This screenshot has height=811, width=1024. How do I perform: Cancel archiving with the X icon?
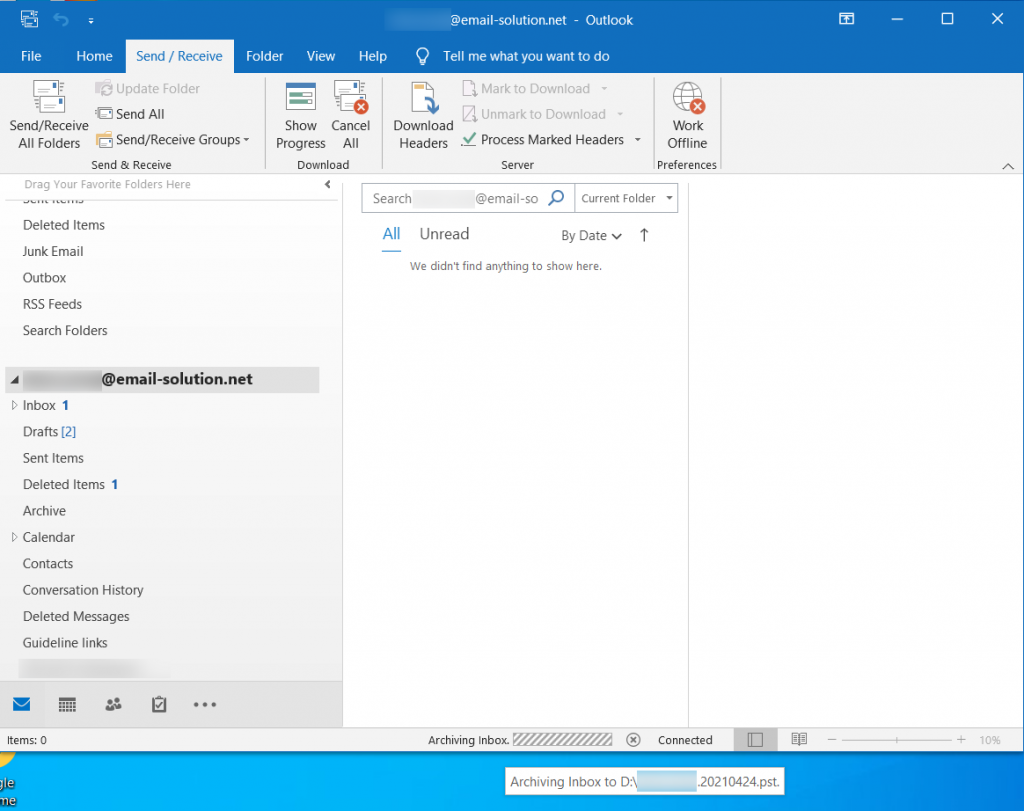(633, 740)
